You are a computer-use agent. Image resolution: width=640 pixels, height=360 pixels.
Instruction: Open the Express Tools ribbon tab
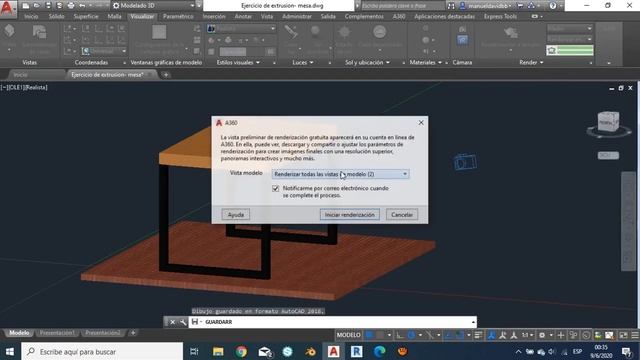point(500,16)
